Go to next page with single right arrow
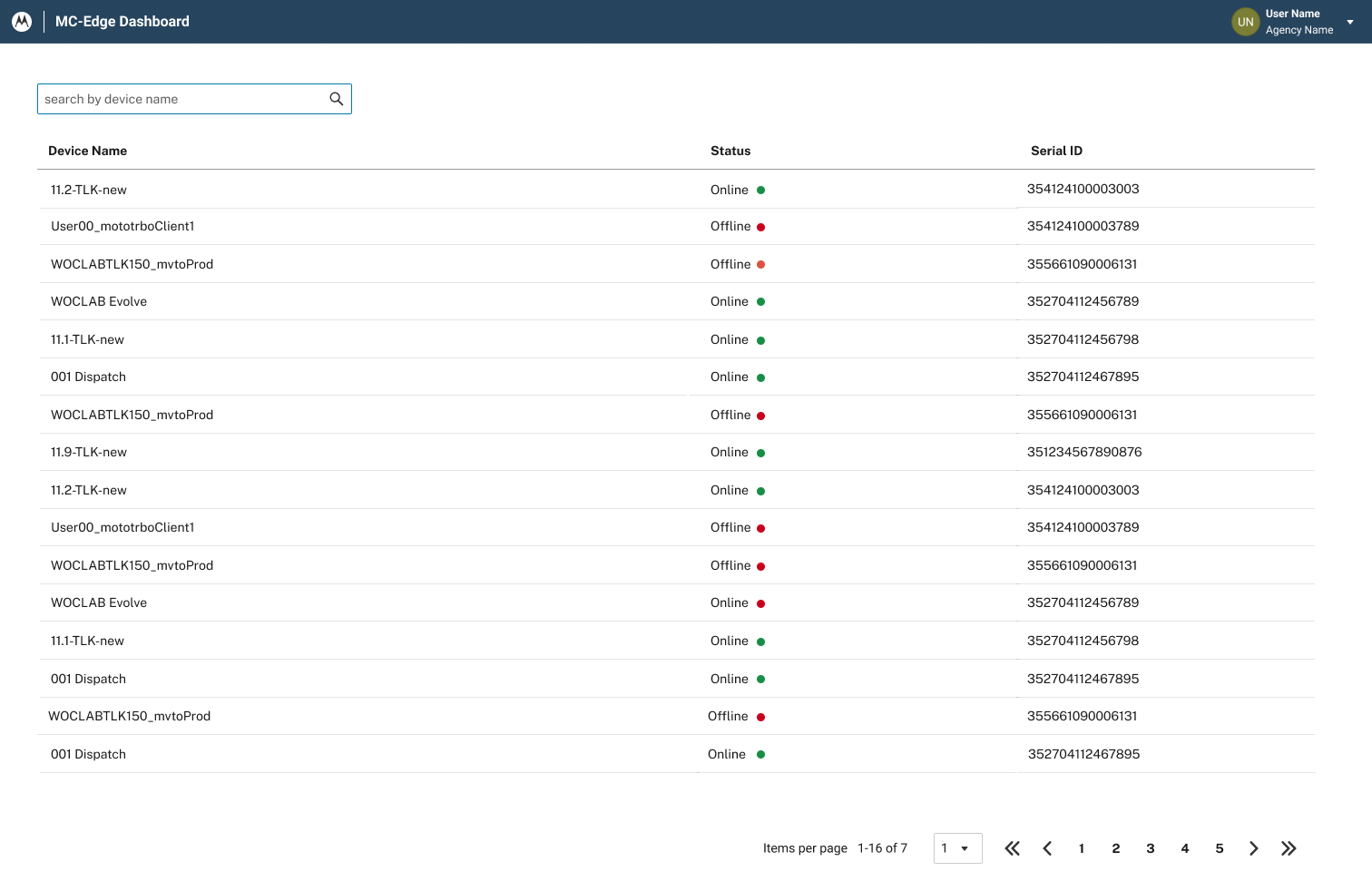The image size is (1372, 891). [x=1254, y=848]
